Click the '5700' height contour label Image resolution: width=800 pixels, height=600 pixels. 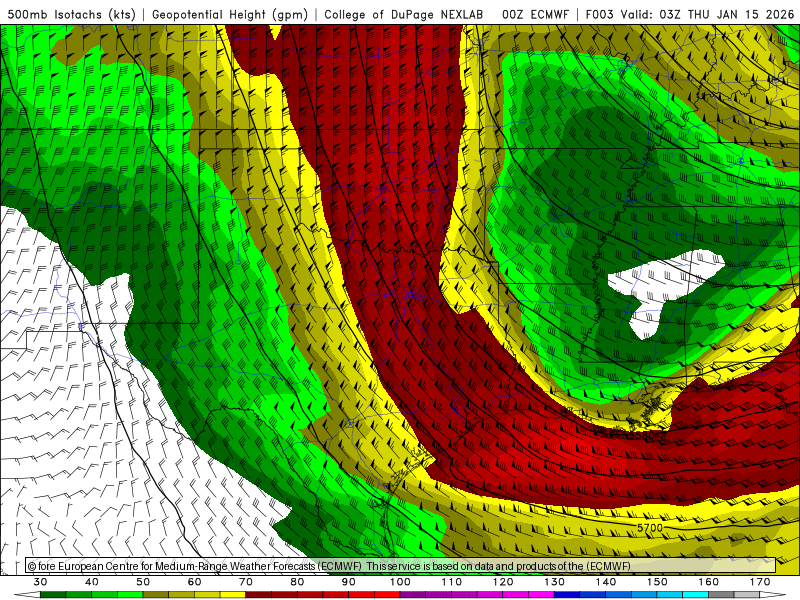[650, 528]
